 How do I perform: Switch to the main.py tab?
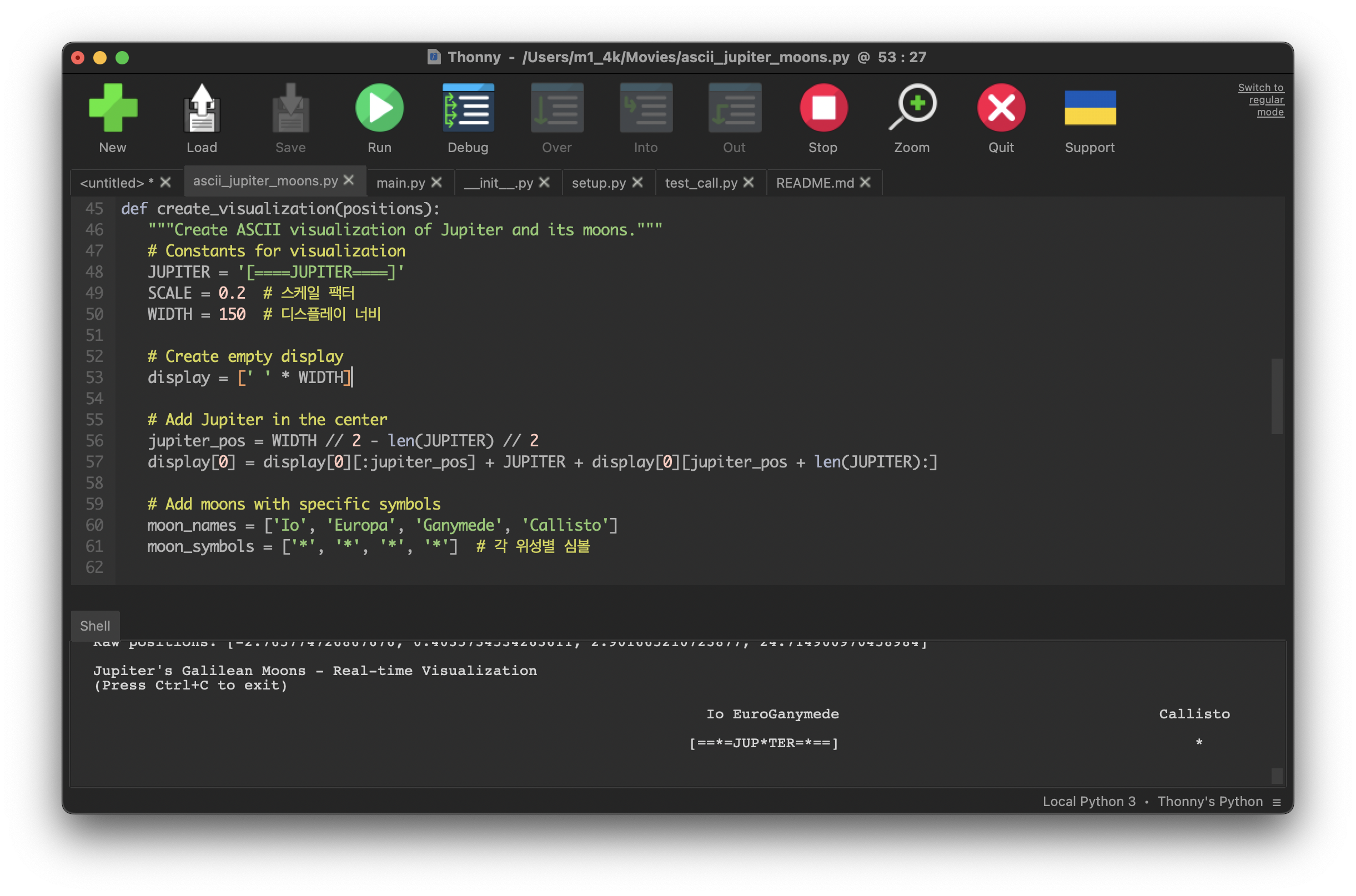(400, 183)
